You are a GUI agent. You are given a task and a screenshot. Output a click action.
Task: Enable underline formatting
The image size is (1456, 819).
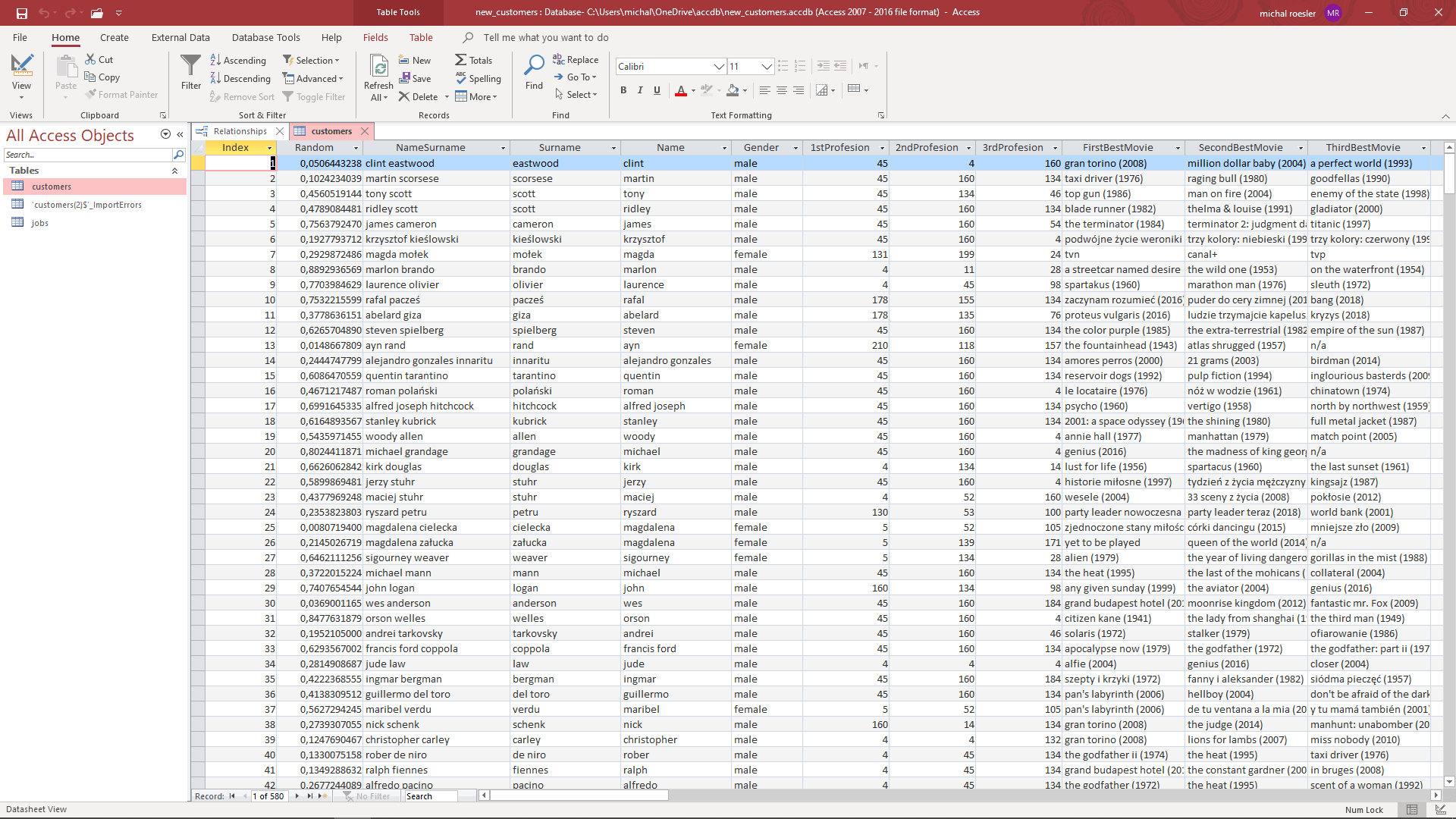click(x=657, y=90)
